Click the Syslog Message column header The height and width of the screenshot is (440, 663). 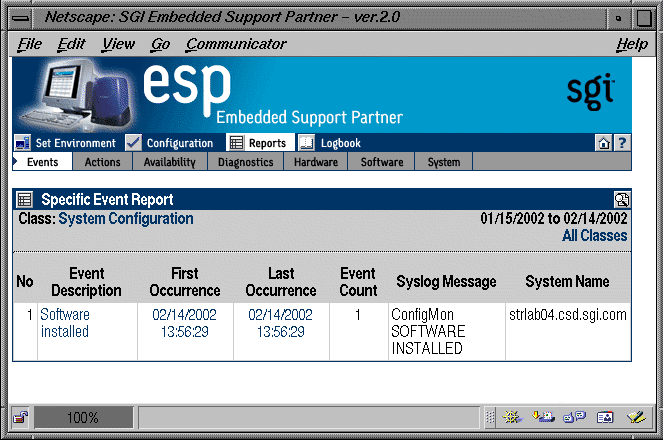[x=446, y=281]
